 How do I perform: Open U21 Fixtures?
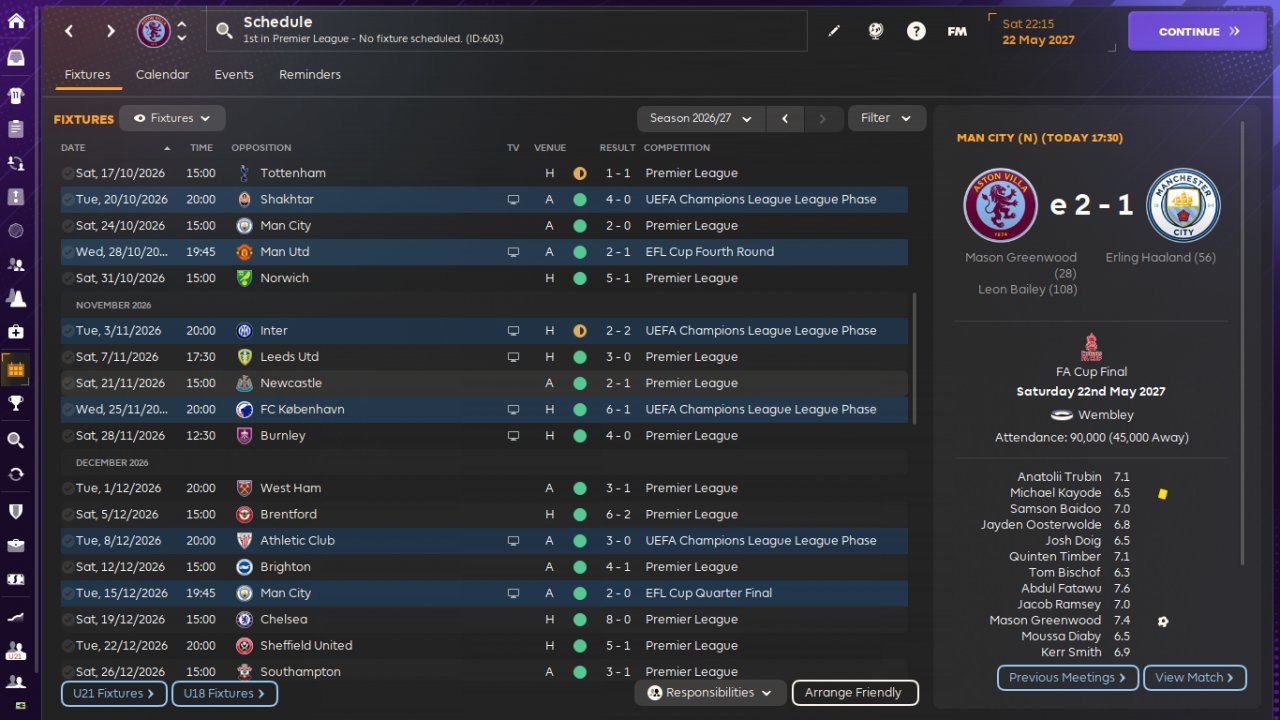tap(114, 693)
